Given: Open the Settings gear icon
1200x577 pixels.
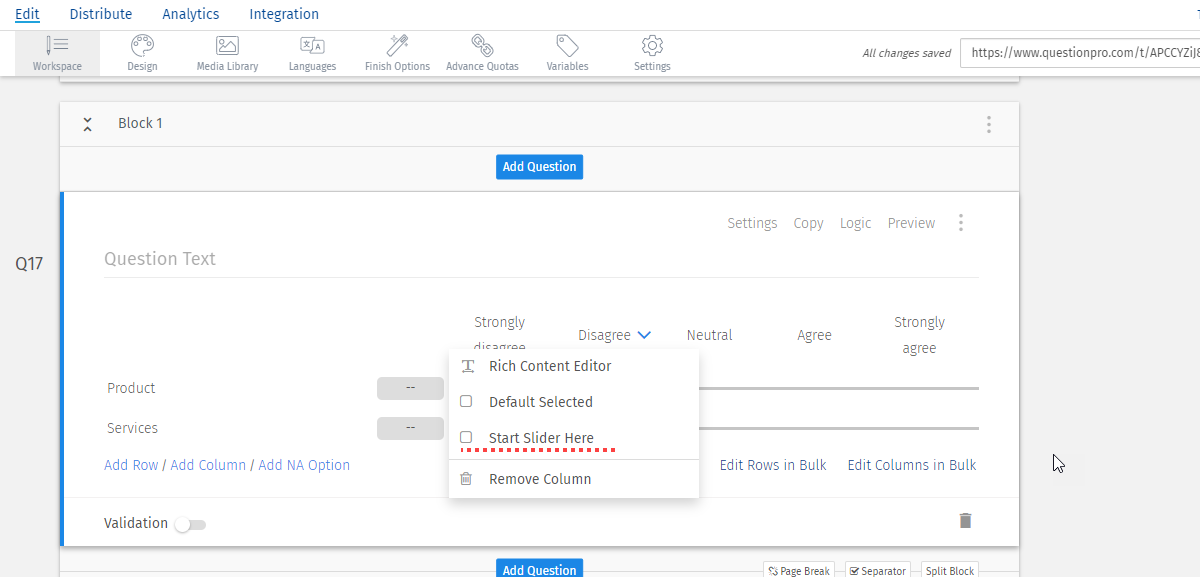Looking at the screenshot, I should (x=652, y=46).
